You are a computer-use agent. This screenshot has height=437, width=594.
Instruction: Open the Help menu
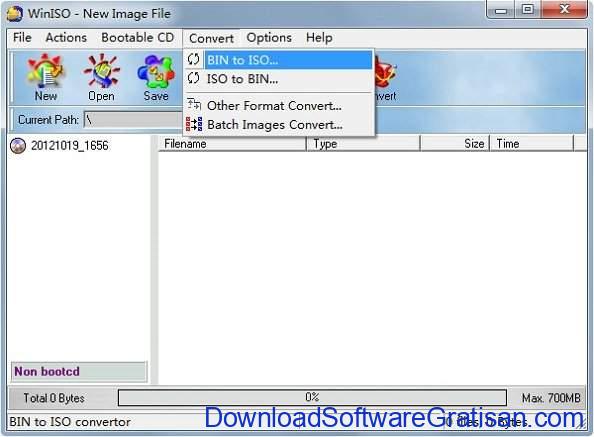point(319,37)
